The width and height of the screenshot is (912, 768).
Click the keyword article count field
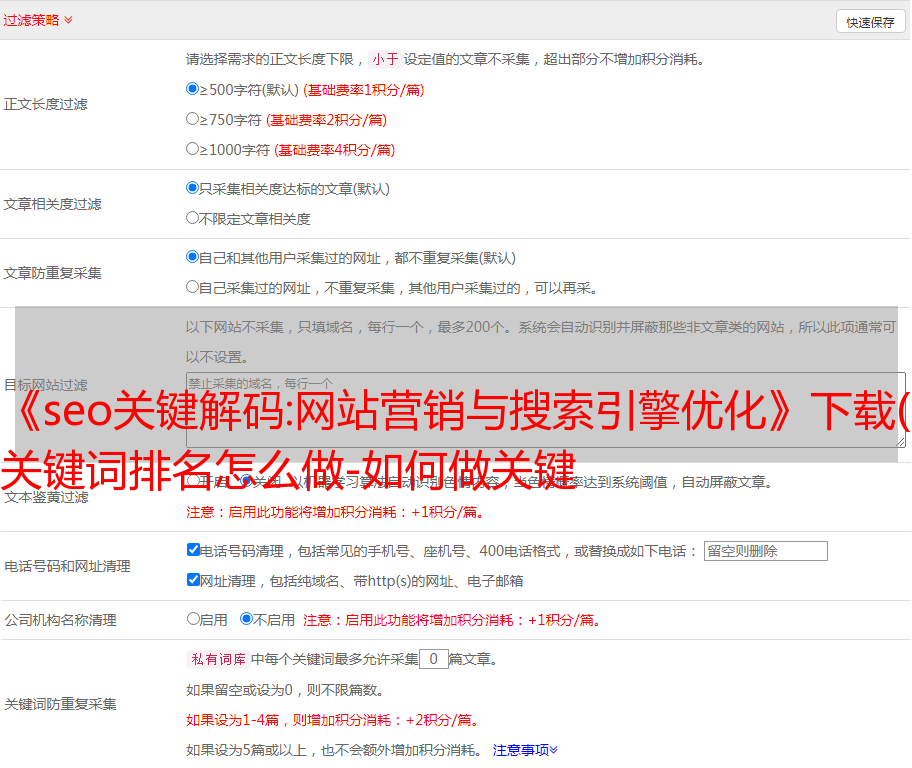(433, 659)
